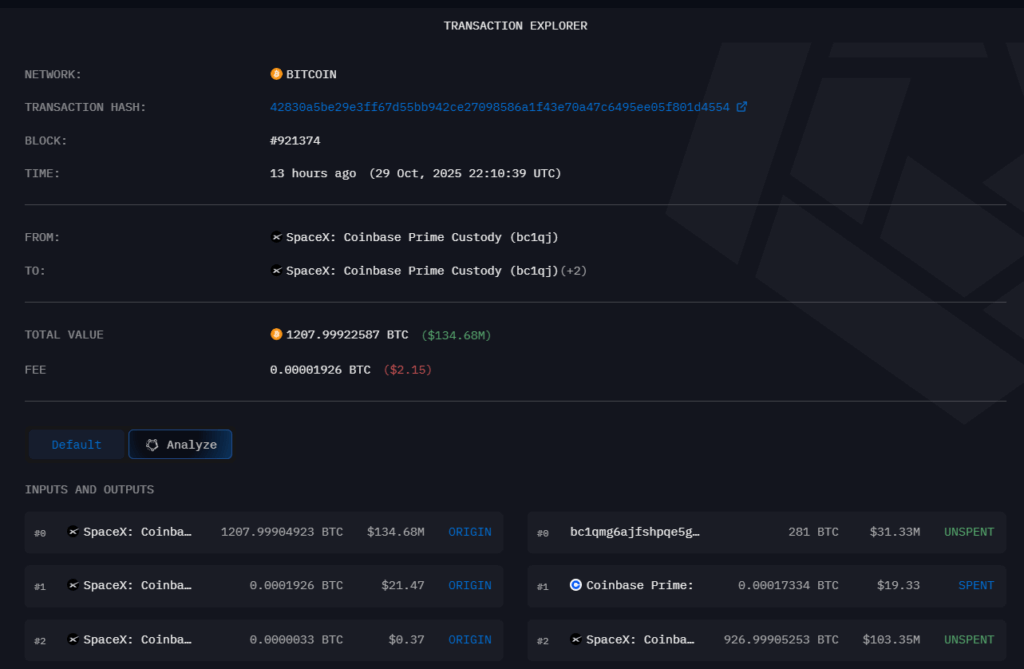Open block #921374
Image resolution: width=1024 pixels, height=669 pixels.
[295, 141]
